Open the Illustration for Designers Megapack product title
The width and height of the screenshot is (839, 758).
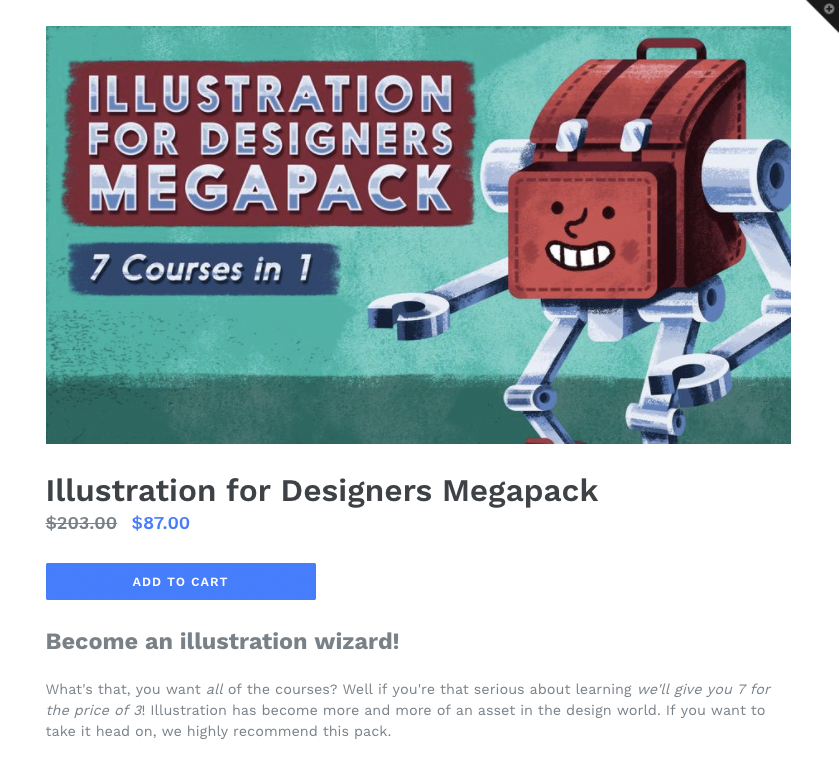point(322,491)
